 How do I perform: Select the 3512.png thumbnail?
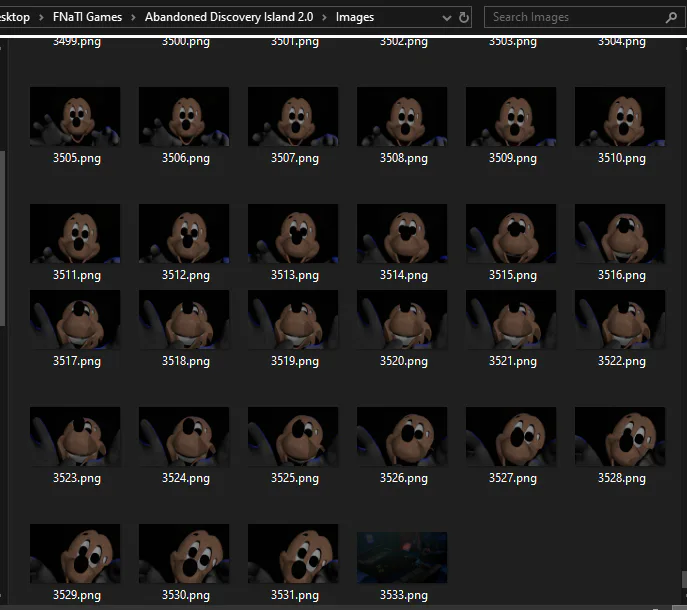coord(184,234)
